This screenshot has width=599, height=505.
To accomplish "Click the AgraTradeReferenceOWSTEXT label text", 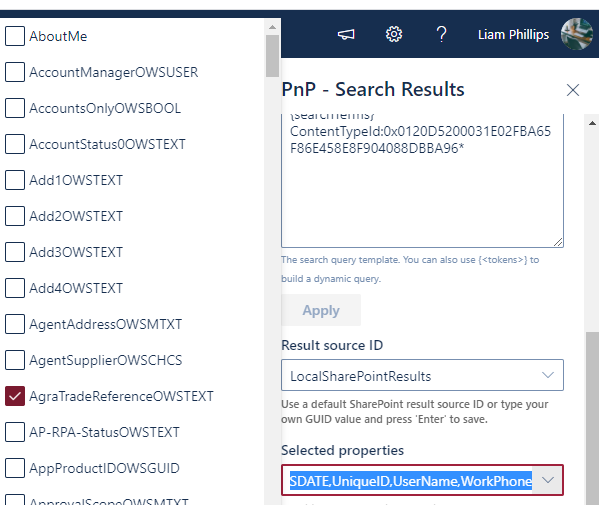I will point(121,396).
